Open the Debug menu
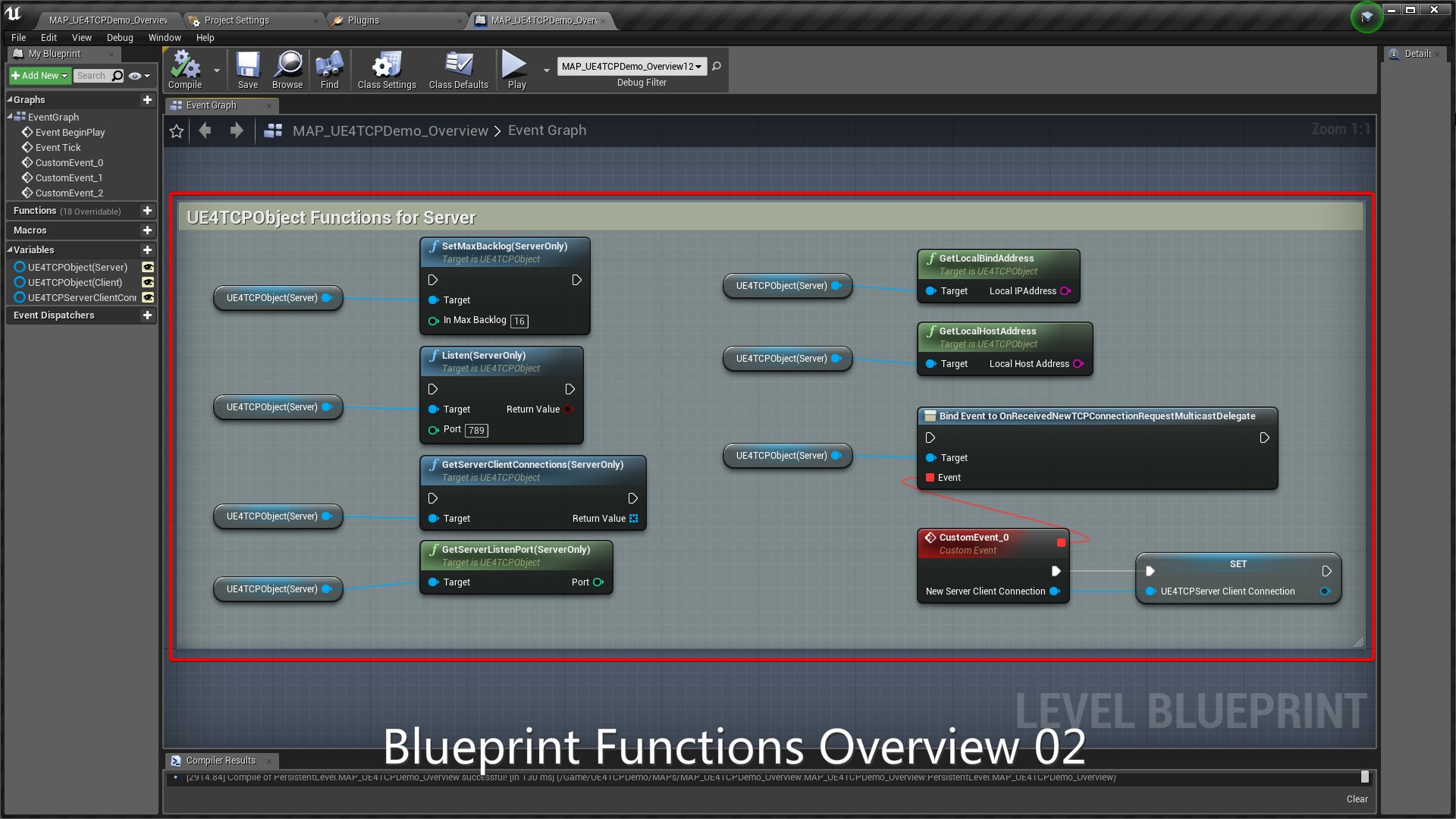Screen dimensions: 1456x819 point(119,37)
